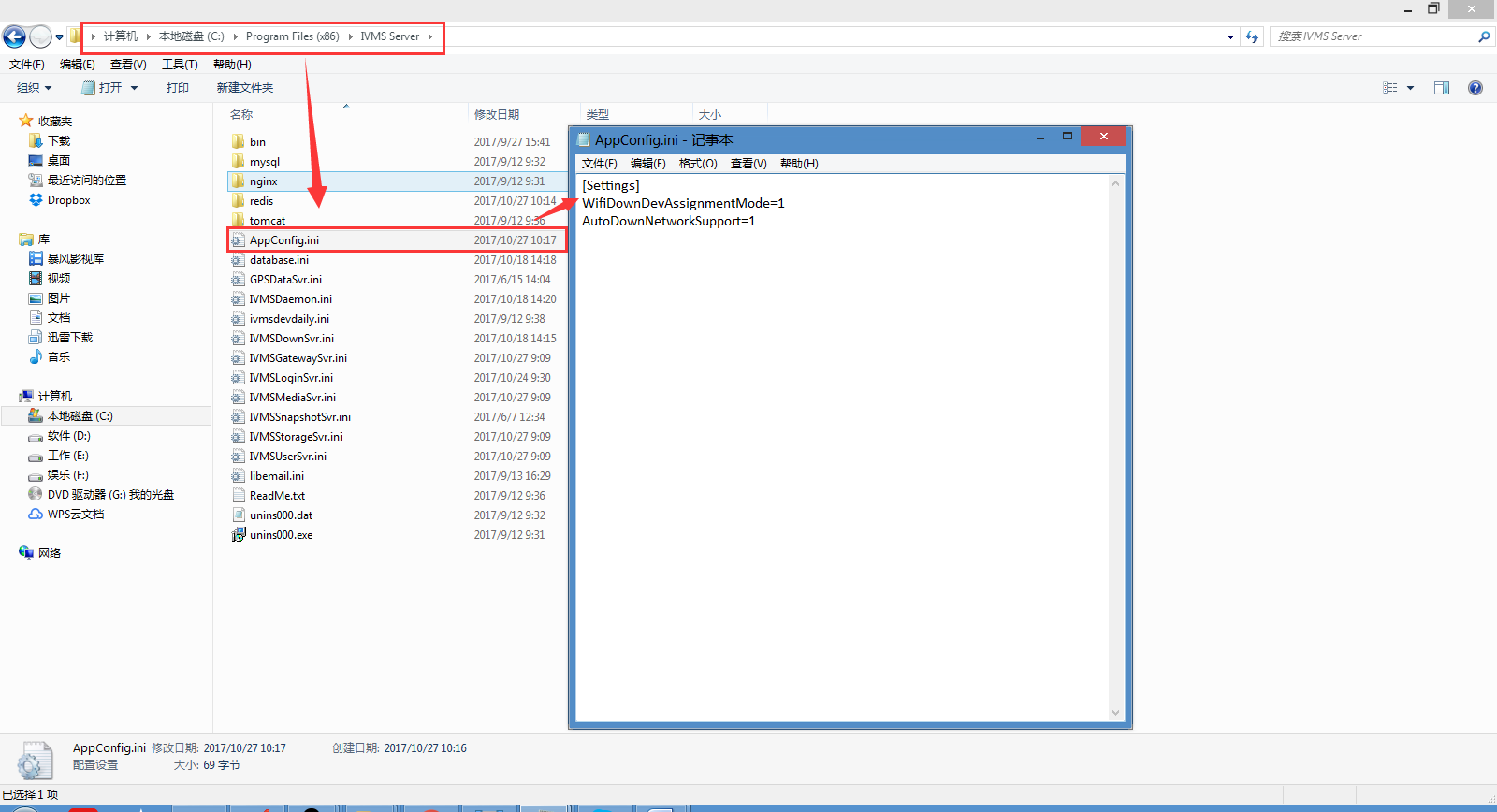Click the change view icon
Image resolution: width=1497 pixels, height=812 pixels.
pos(1390,88)
